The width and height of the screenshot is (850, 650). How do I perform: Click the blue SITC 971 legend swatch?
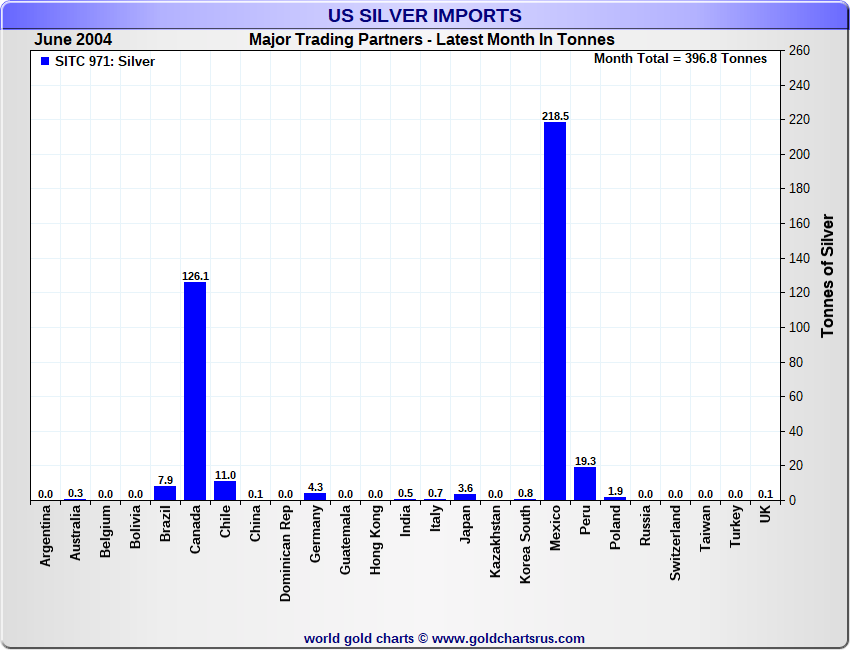pyautogui.click(x=45, y=61)
